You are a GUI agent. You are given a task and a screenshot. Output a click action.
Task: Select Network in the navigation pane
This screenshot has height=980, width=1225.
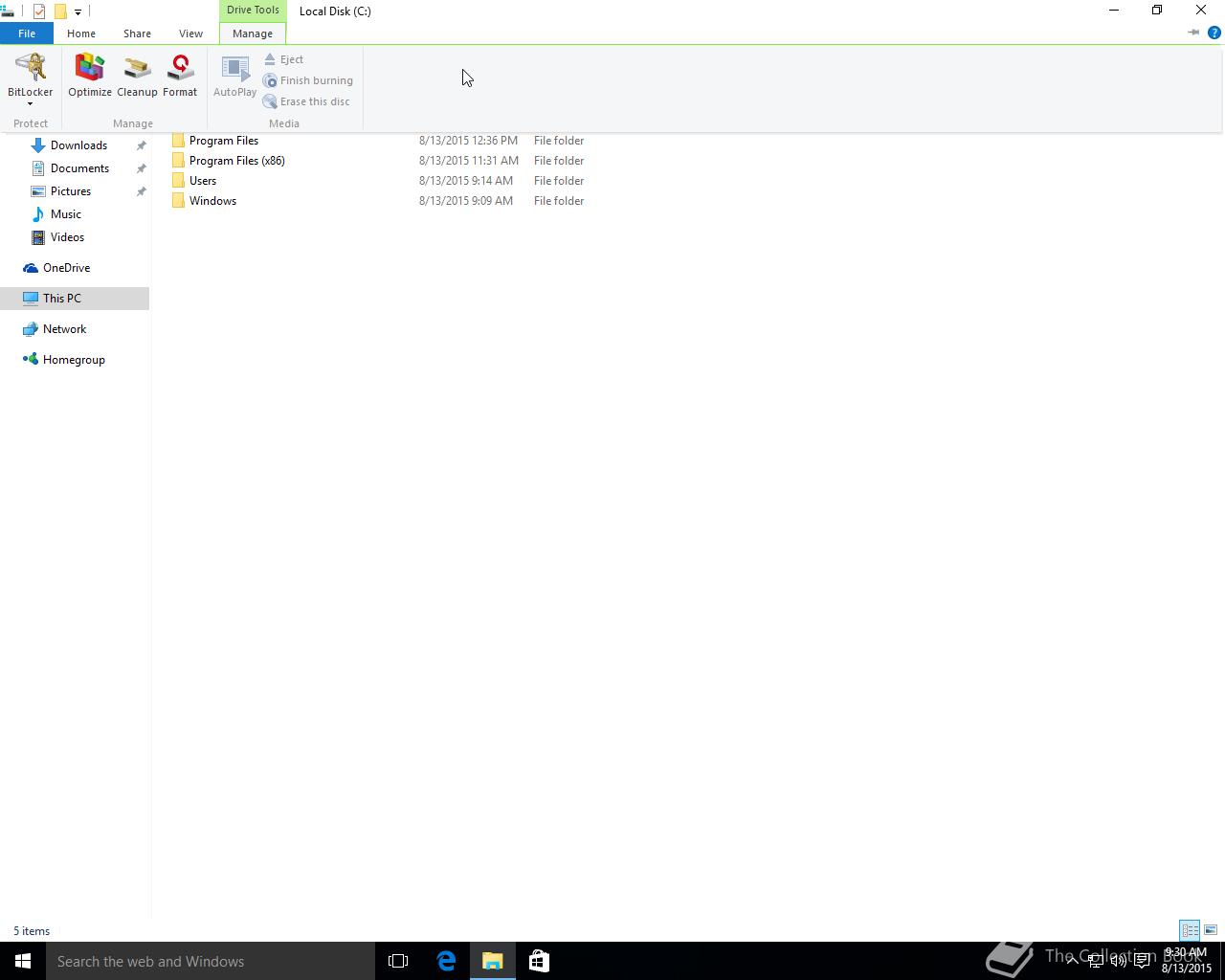tap(64, 329)
